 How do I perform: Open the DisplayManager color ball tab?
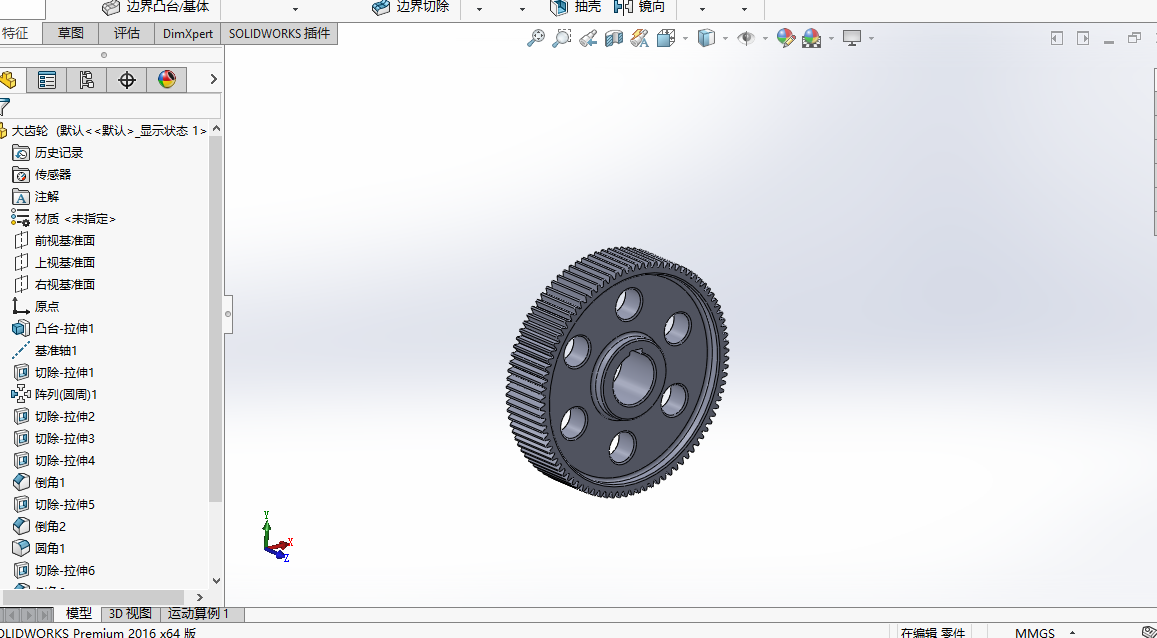[x=167, y=80]
